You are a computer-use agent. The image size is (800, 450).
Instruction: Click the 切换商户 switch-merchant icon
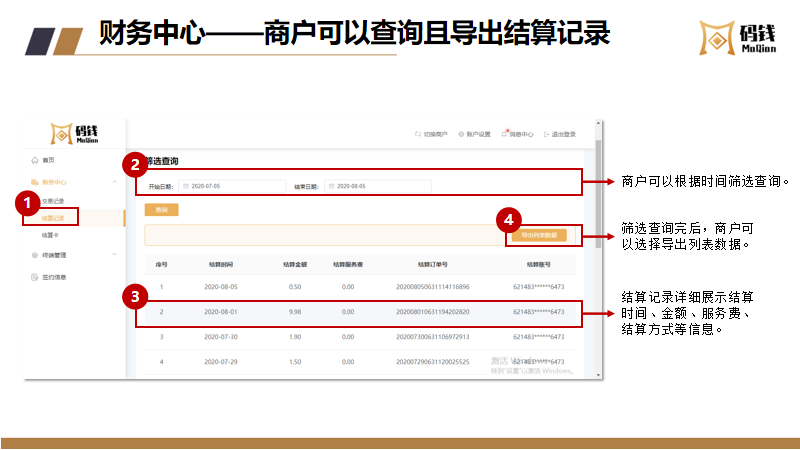[418, 133]
